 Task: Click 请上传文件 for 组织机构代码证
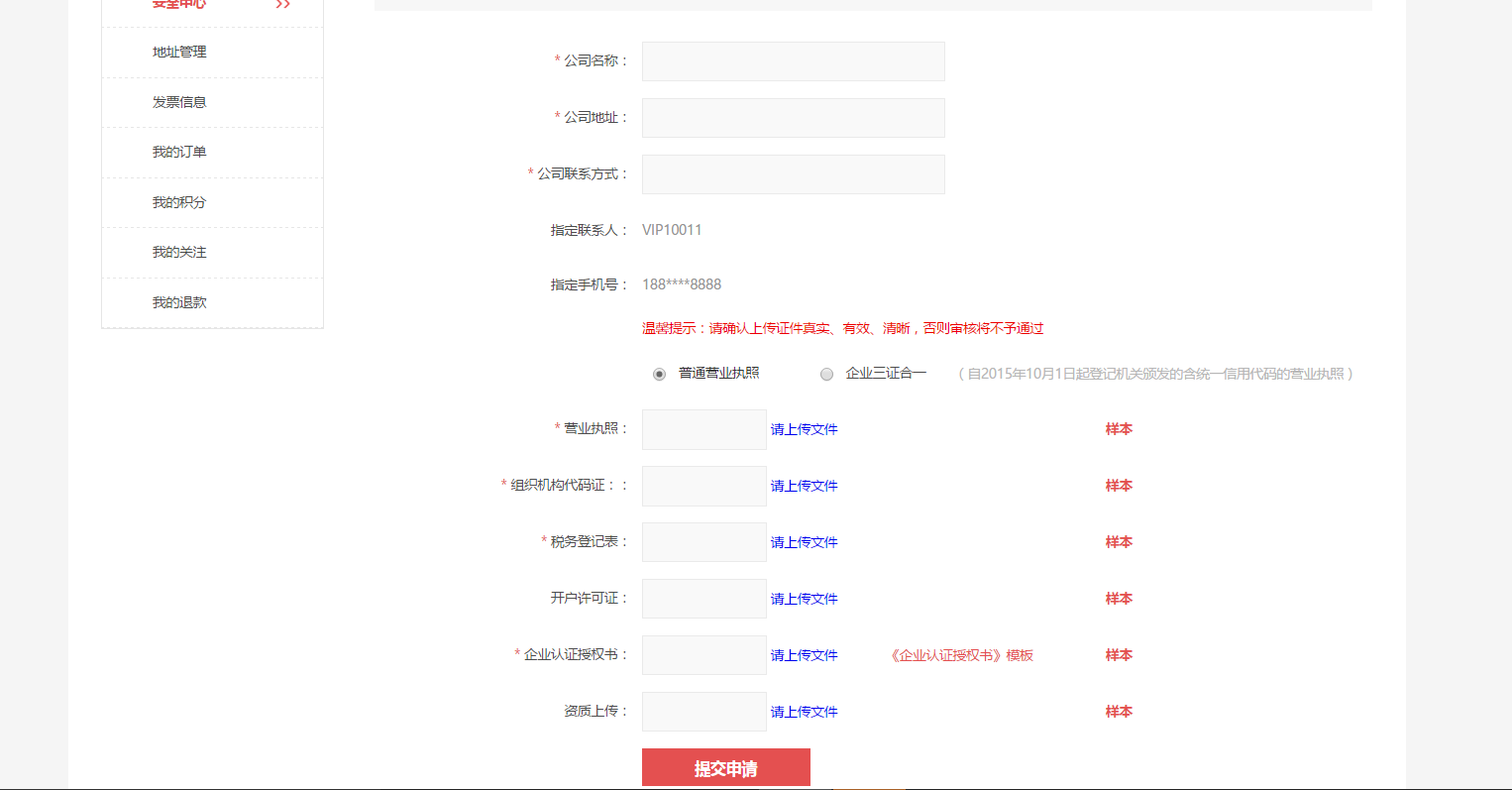click(x=805, y=486)
